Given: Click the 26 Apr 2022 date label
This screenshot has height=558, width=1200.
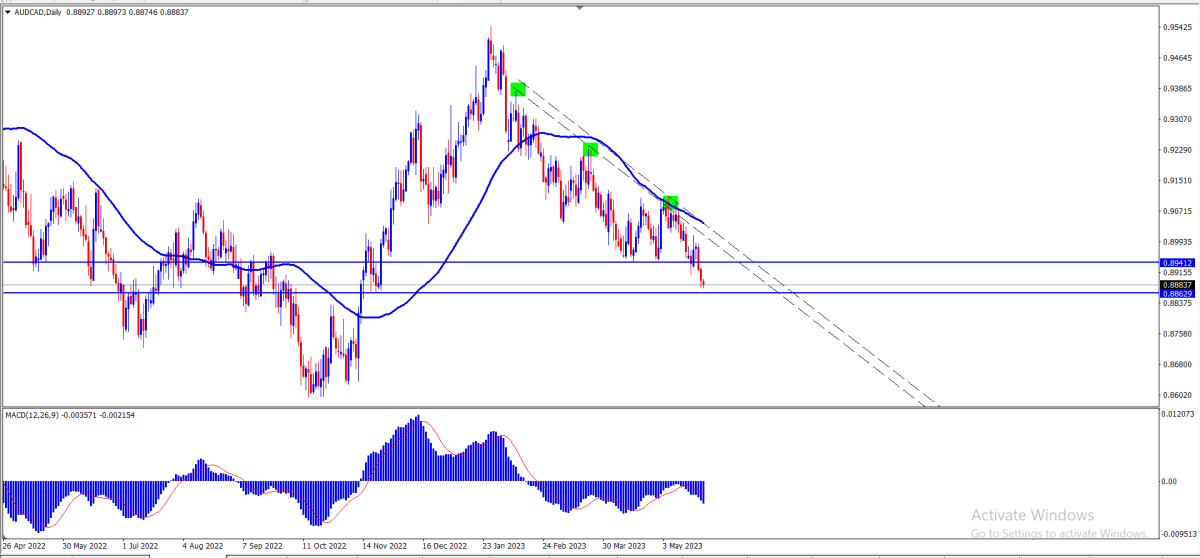Looking at the screenshot, I should tap(25, 547).
